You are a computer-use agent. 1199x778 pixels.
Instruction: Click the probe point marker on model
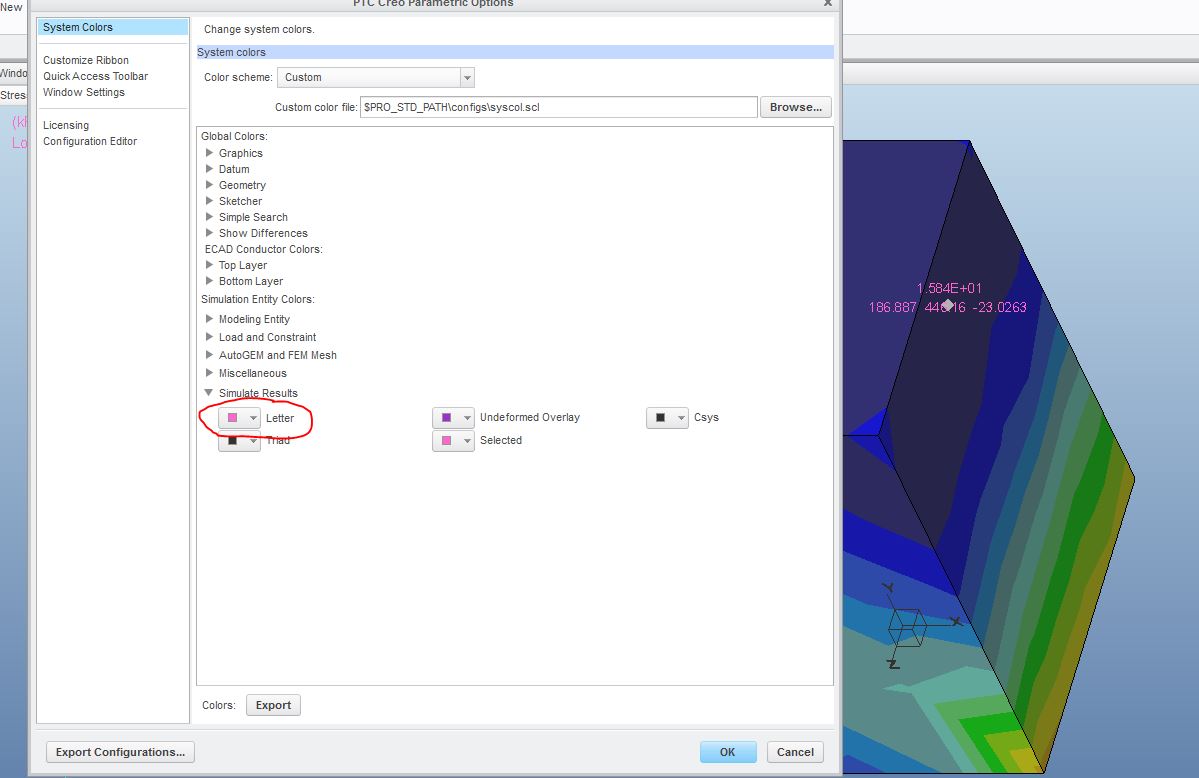pos(947,305)
